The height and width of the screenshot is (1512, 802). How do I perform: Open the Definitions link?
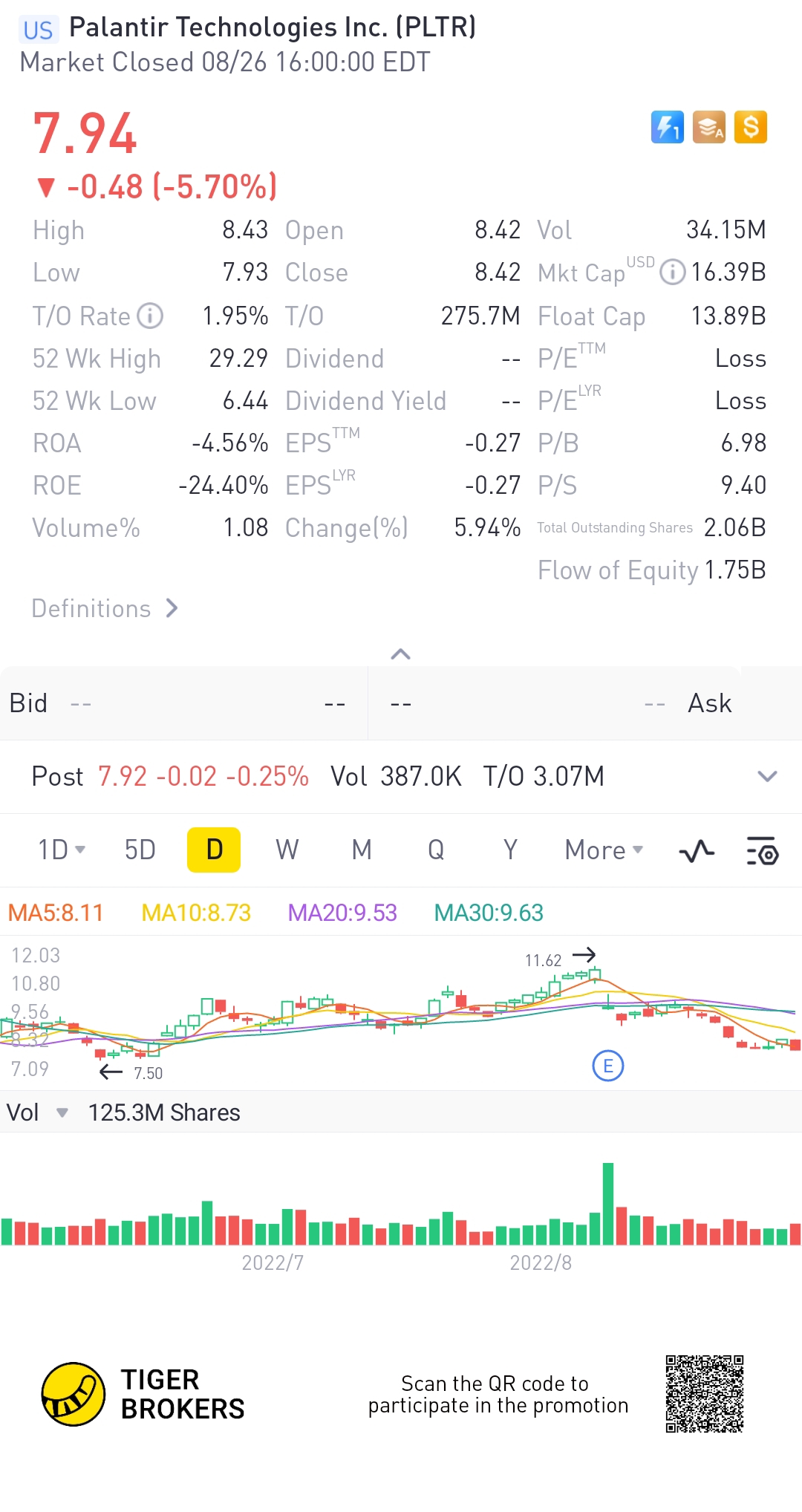pos(105,608)
